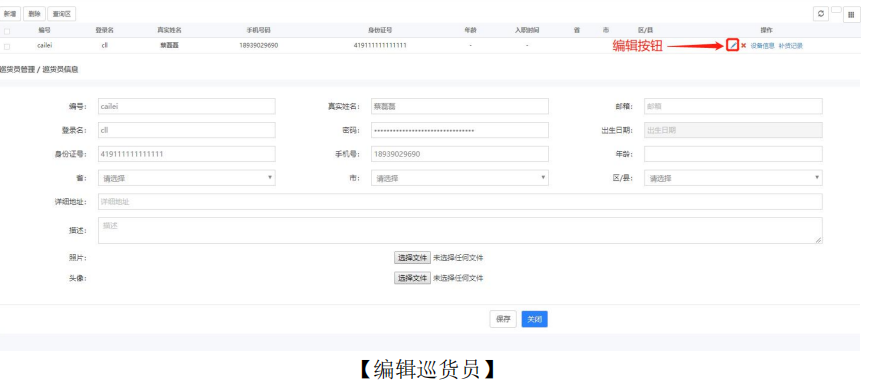Screen dimensions: 878x383
Task: Tick the select-all checkbox in the table header
Action: 7,31
